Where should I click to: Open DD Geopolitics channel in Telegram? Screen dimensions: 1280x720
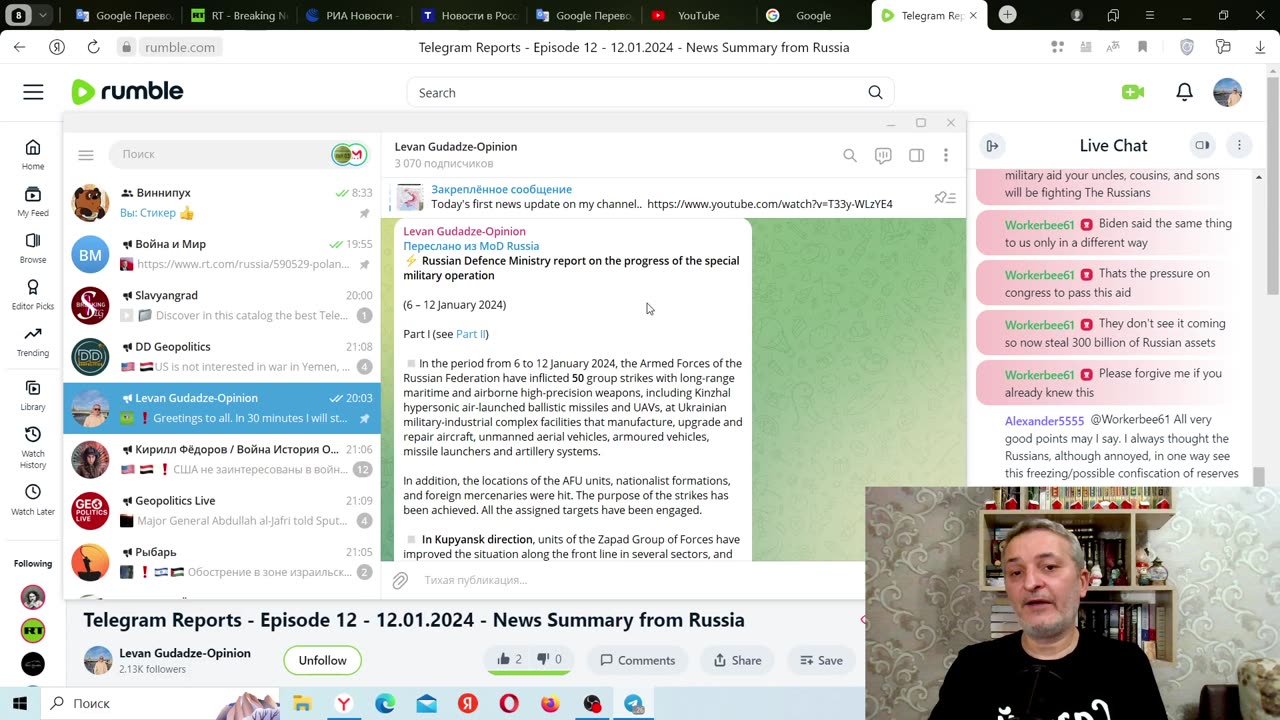(x=222, y=356)
